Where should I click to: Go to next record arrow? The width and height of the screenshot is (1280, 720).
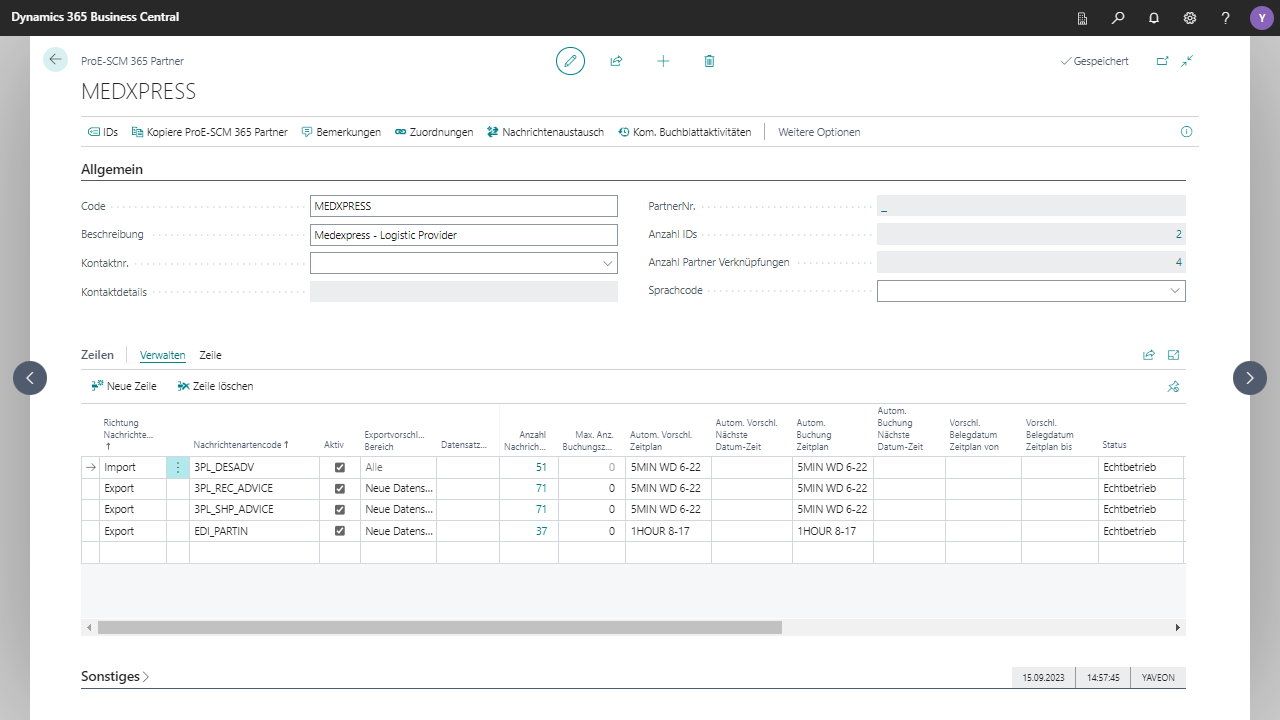[x=1250, y=378]
